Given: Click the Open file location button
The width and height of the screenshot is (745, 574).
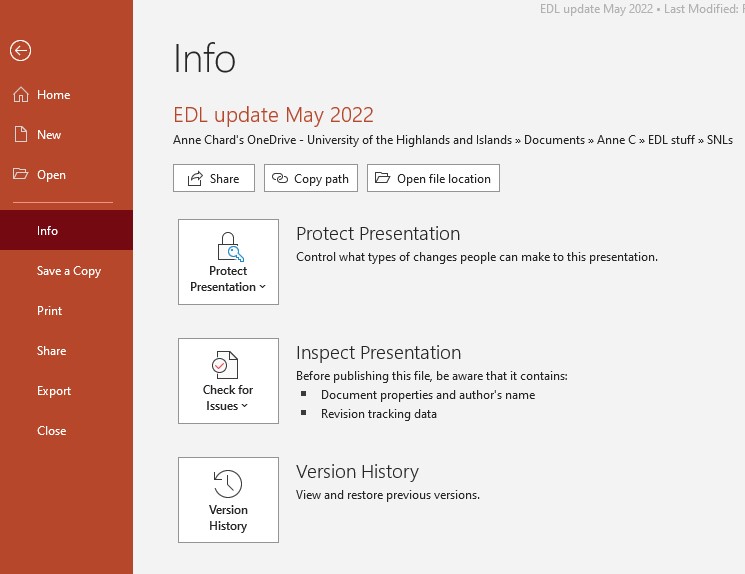Looking at the screenshot, I should click(433, 178).
